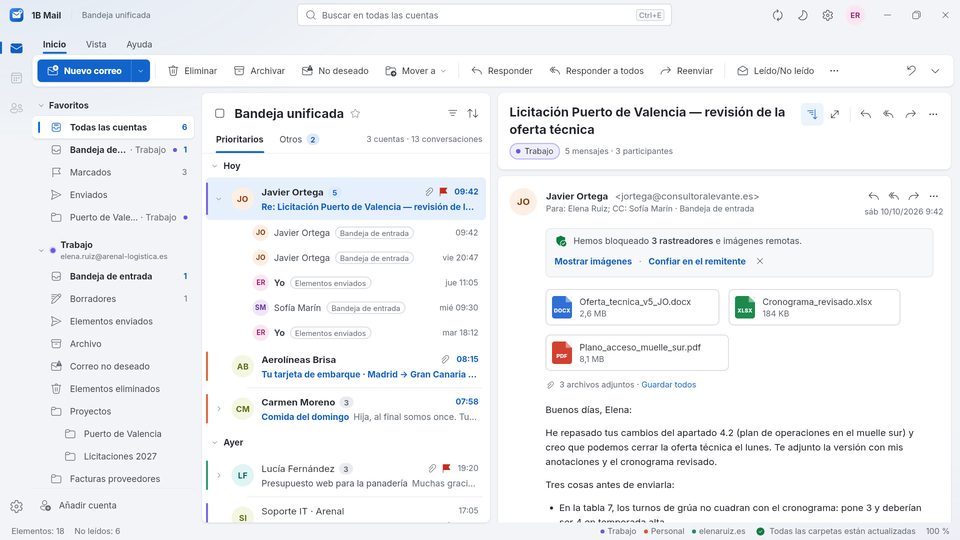960x540 pixels.
Task: Open the message list filter icon
Action: click(452, 113)
